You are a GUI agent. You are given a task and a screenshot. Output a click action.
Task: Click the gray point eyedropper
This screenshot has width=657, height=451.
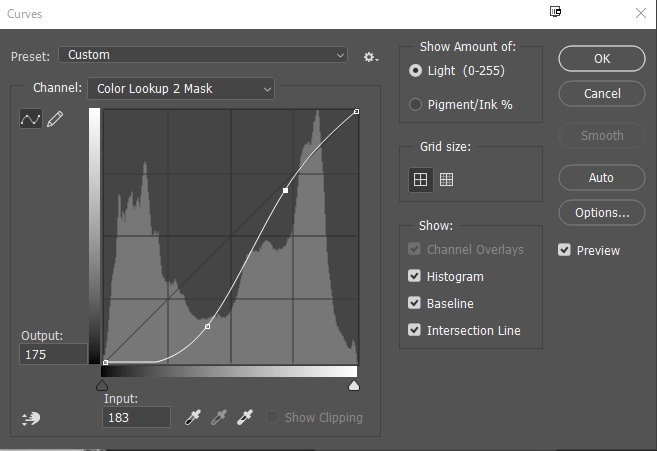tap(219, 417)
